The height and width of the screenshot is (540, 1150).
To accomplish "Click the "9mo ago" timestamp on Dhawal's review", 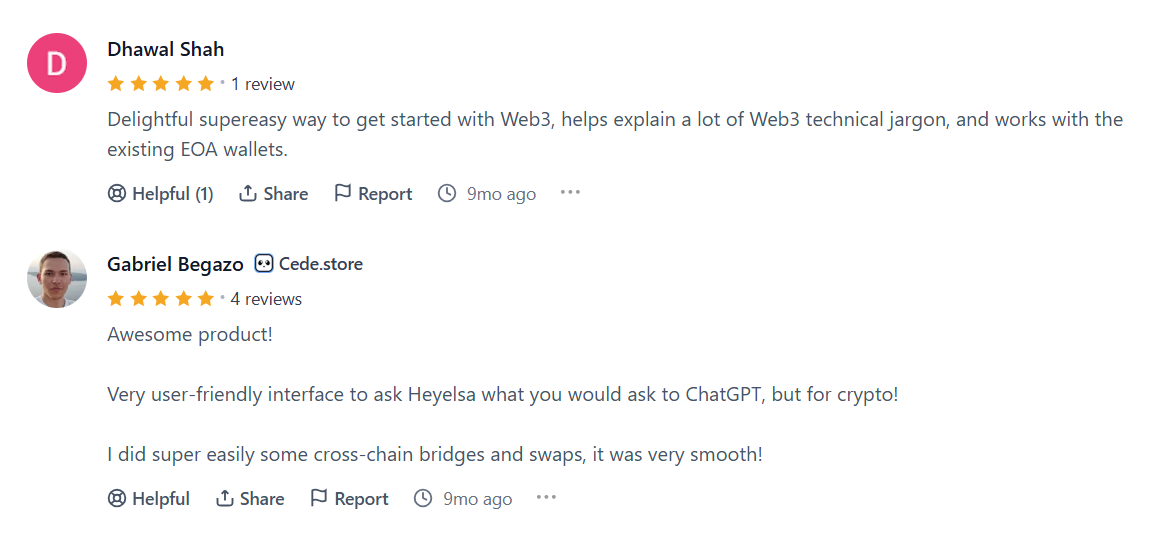I will coord(501,194).
